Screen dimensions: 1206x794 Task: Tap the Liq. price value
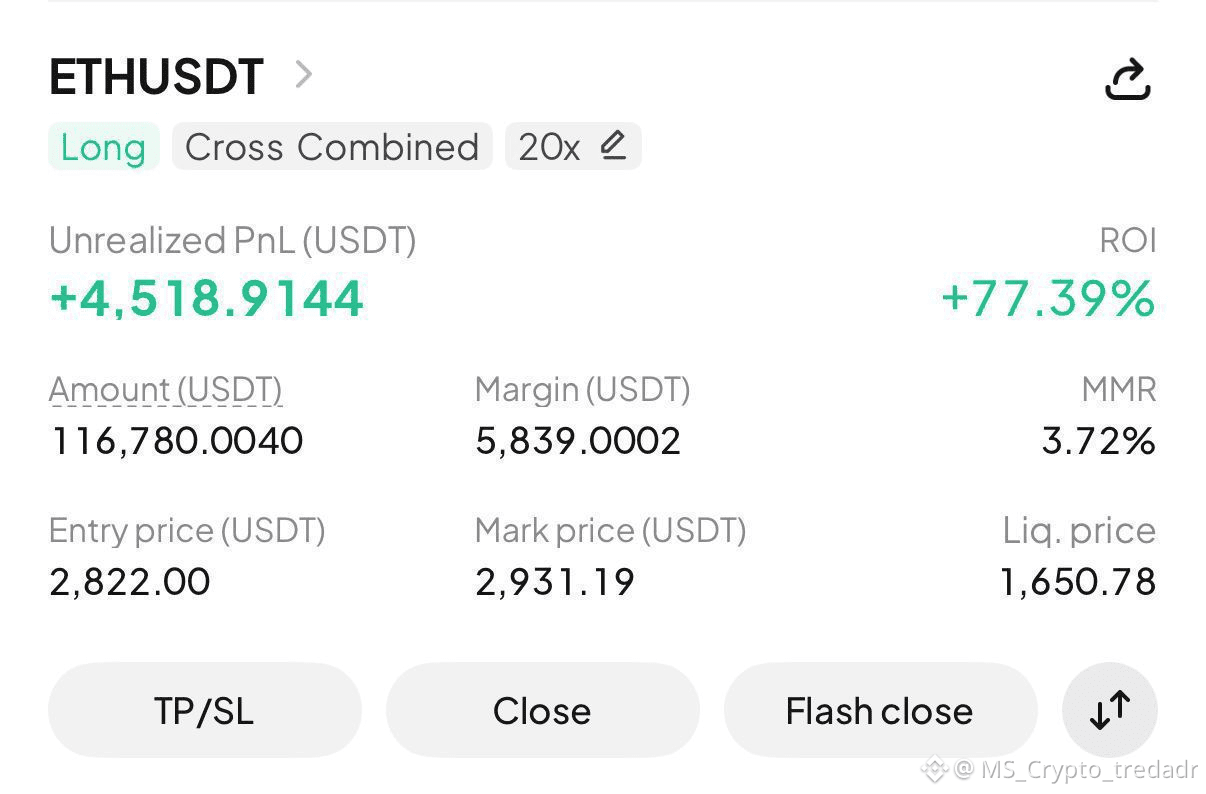click(x=1078, y=582)
